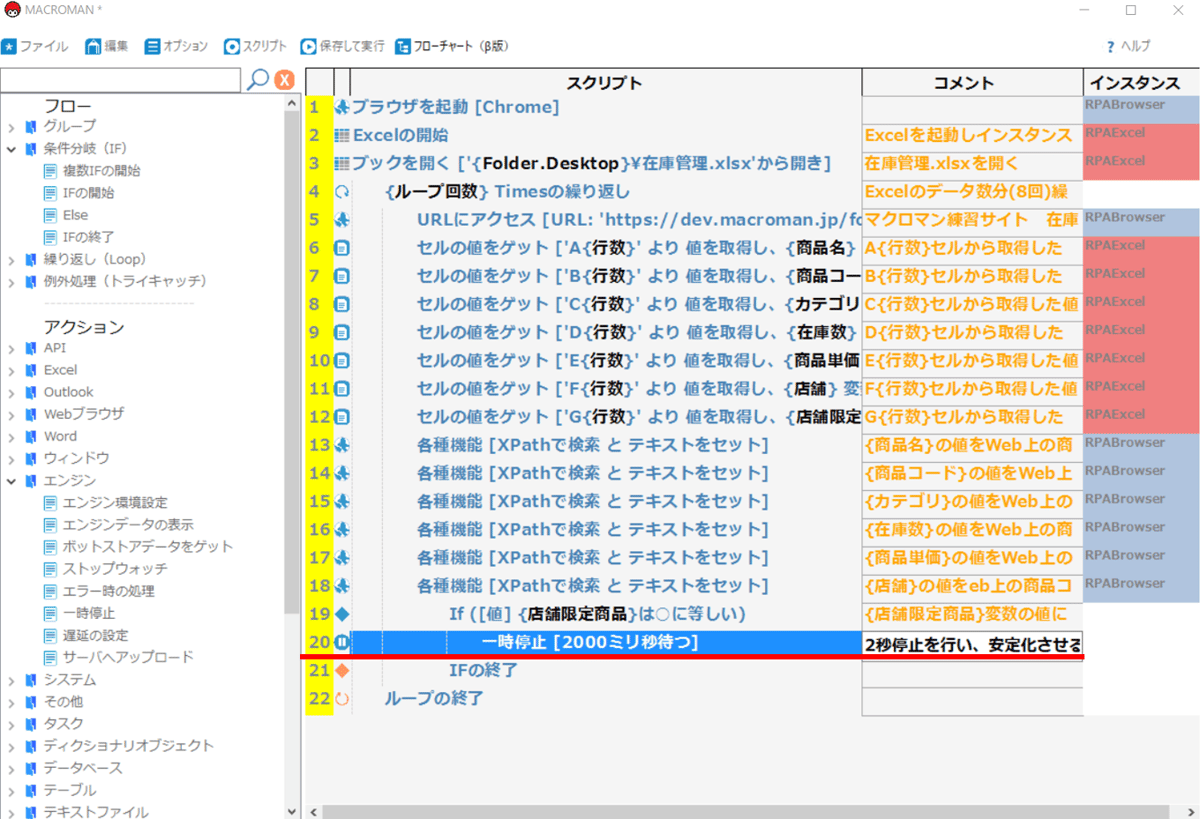Click loop end icon on row 22
The image size is (1200, 819).
(342, 699)
